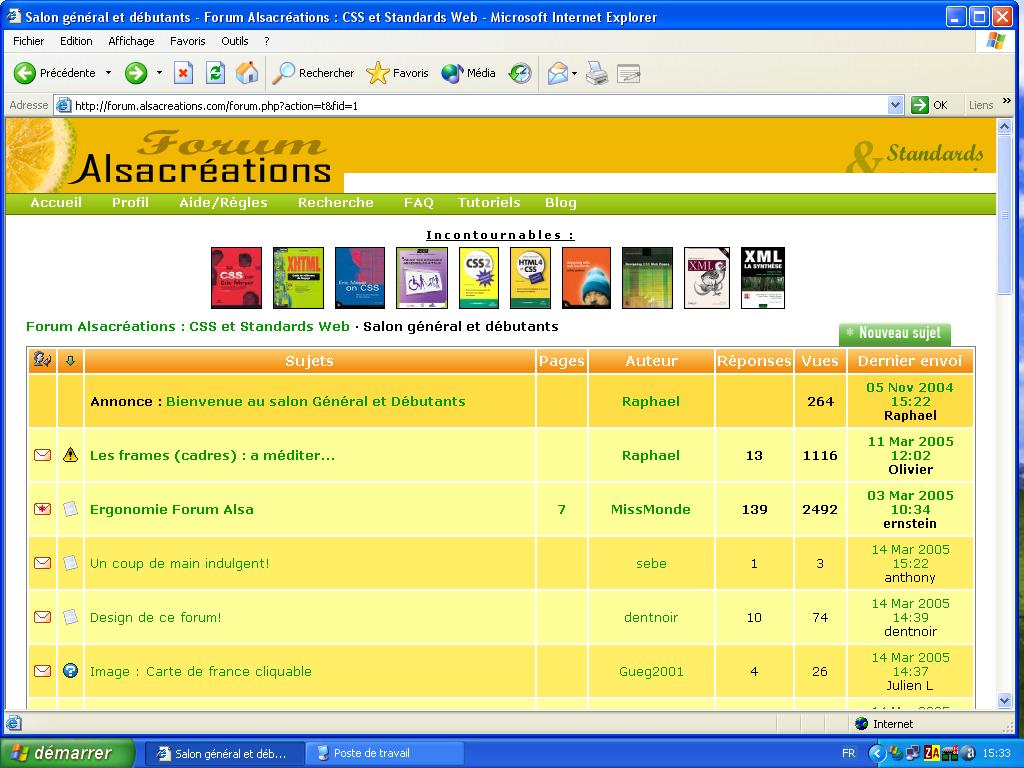Open the Bienvenue au salon Général announcement
The height and width of the screenshot is (768, 1024).
[x=315, y=402]
